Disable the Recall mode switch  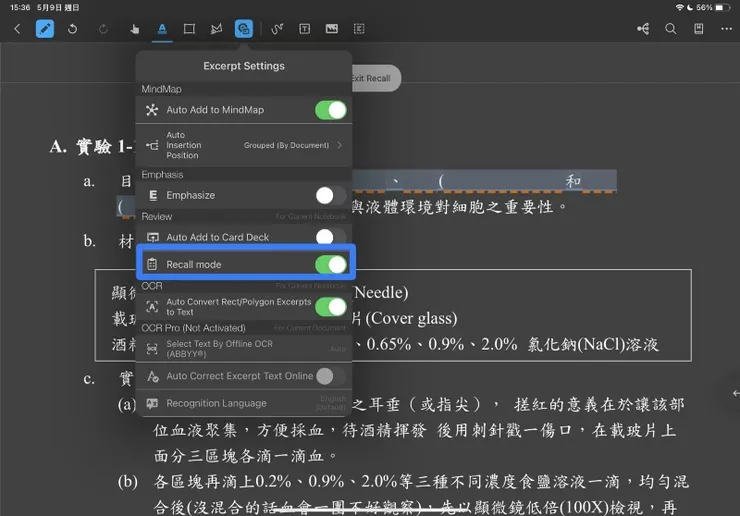click(x=331, y=264)
